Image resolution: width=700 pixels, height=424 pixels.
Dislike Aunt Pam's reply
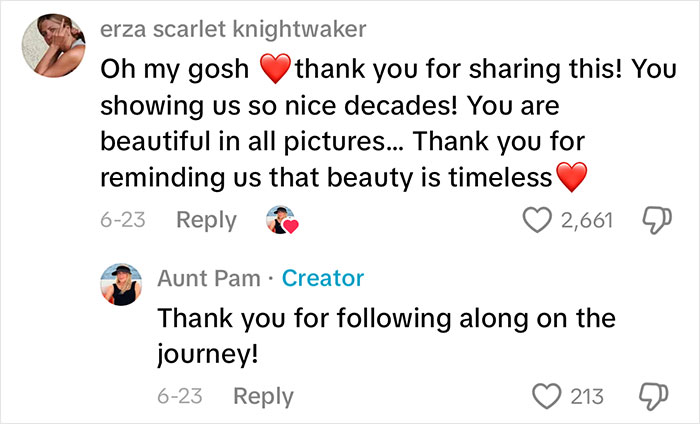click(653, 396)
